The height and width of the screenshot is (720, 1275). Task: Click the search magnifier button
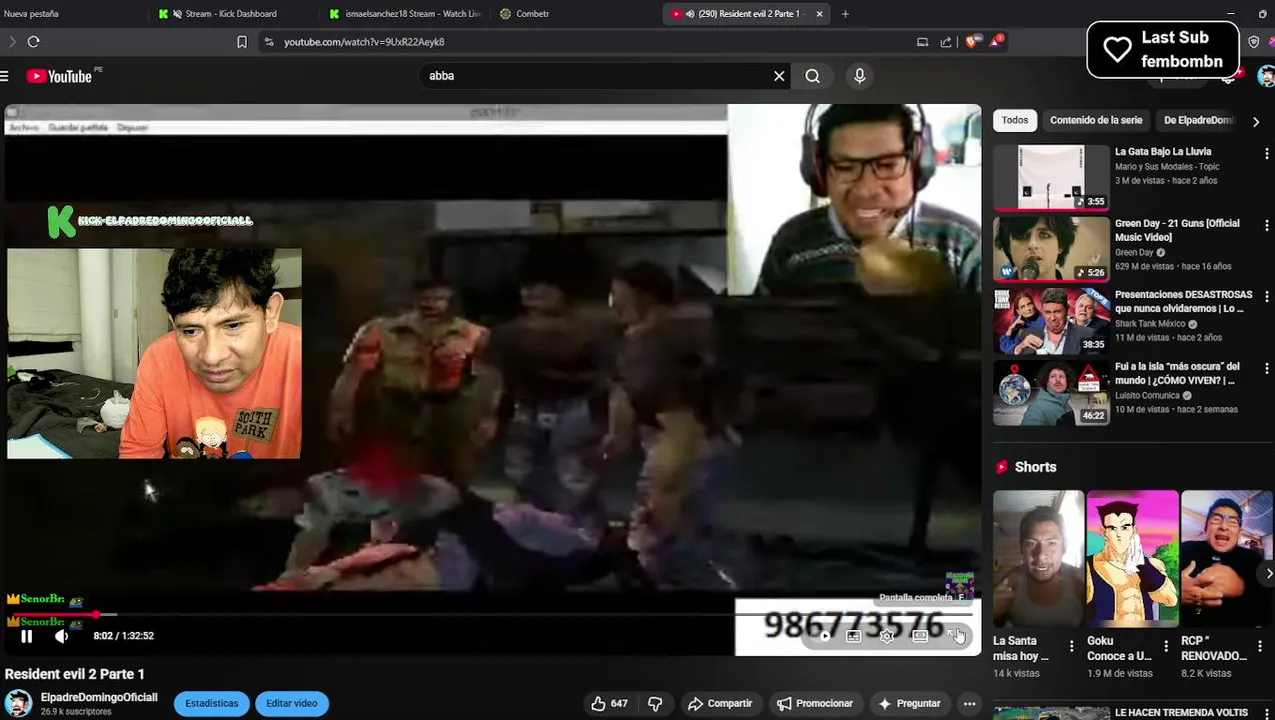[813, 76]
